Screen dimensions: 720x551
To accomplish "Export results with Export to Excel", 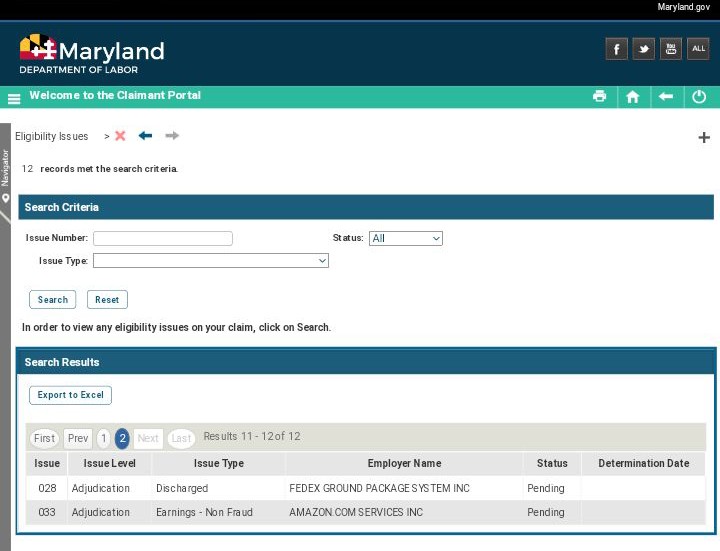I will coord(70,395).
